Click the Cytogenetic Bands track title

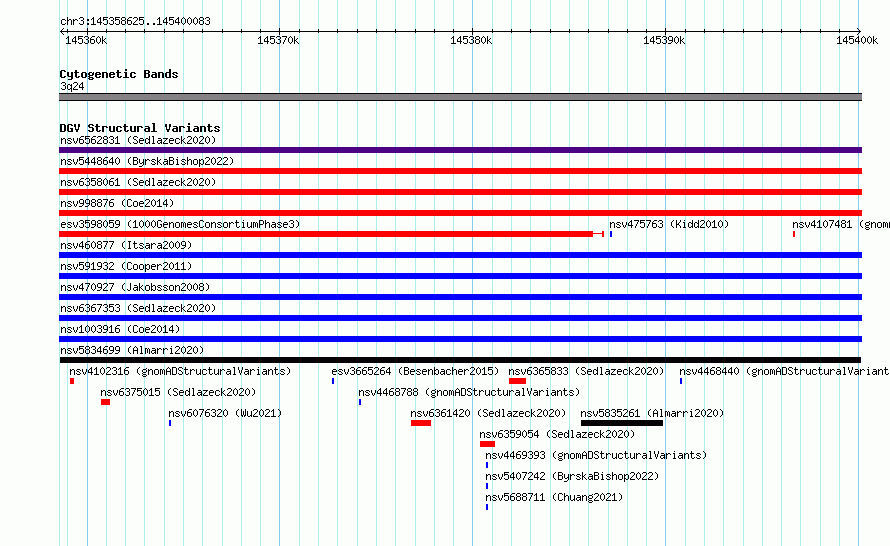tap(119, 74)
